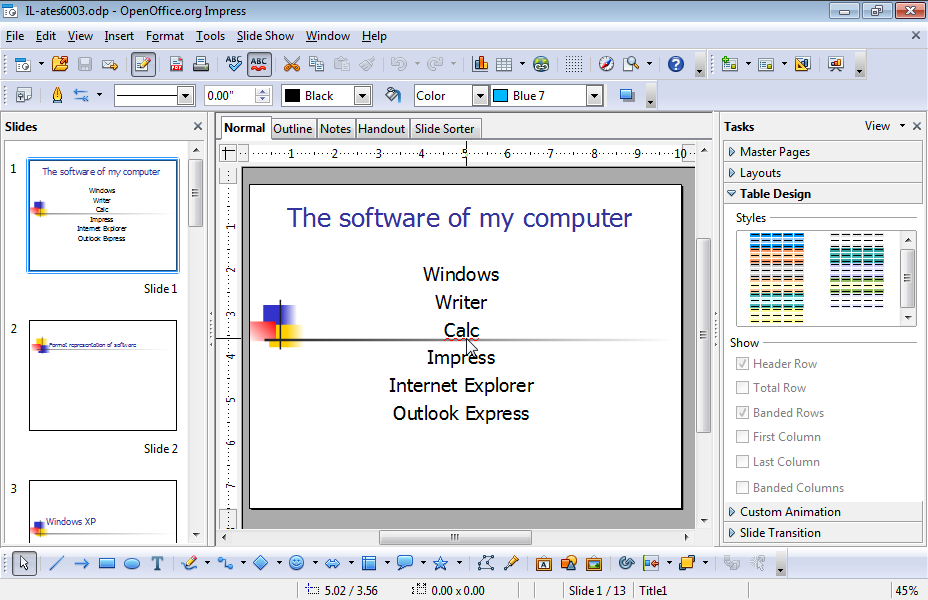Click the Area fill paint bucket icon
Image resolution: width=928 pixels, height=600 pixels.
(392, 95)
